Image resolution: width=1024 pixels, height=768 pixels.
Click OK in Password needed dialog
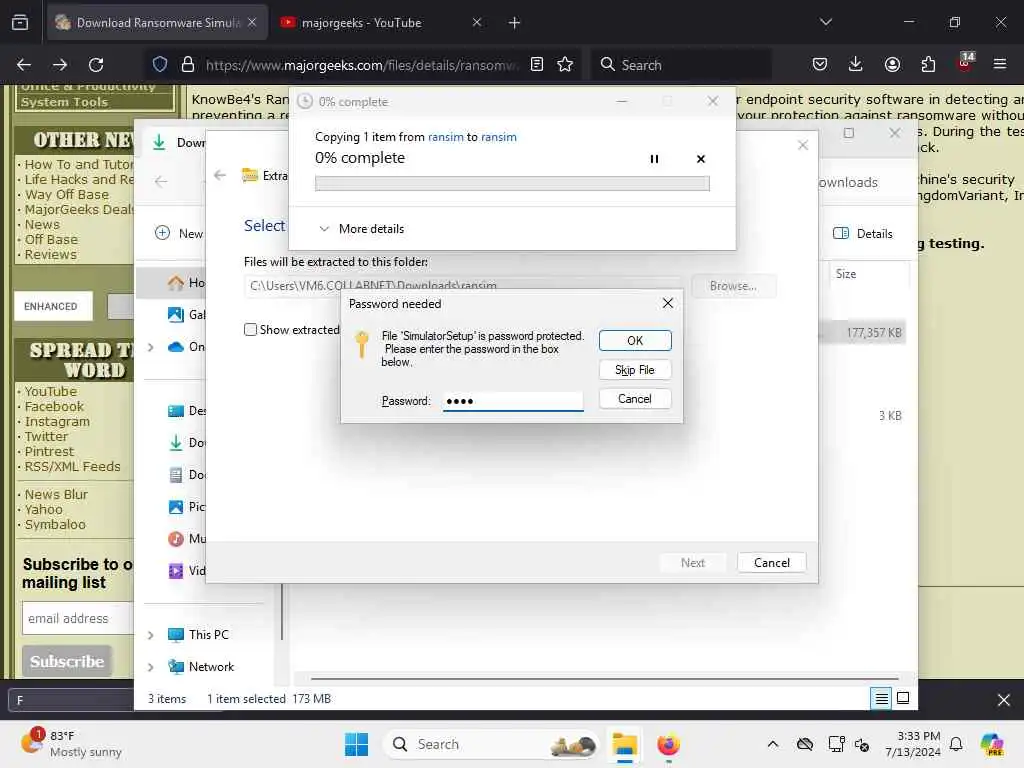635,340
